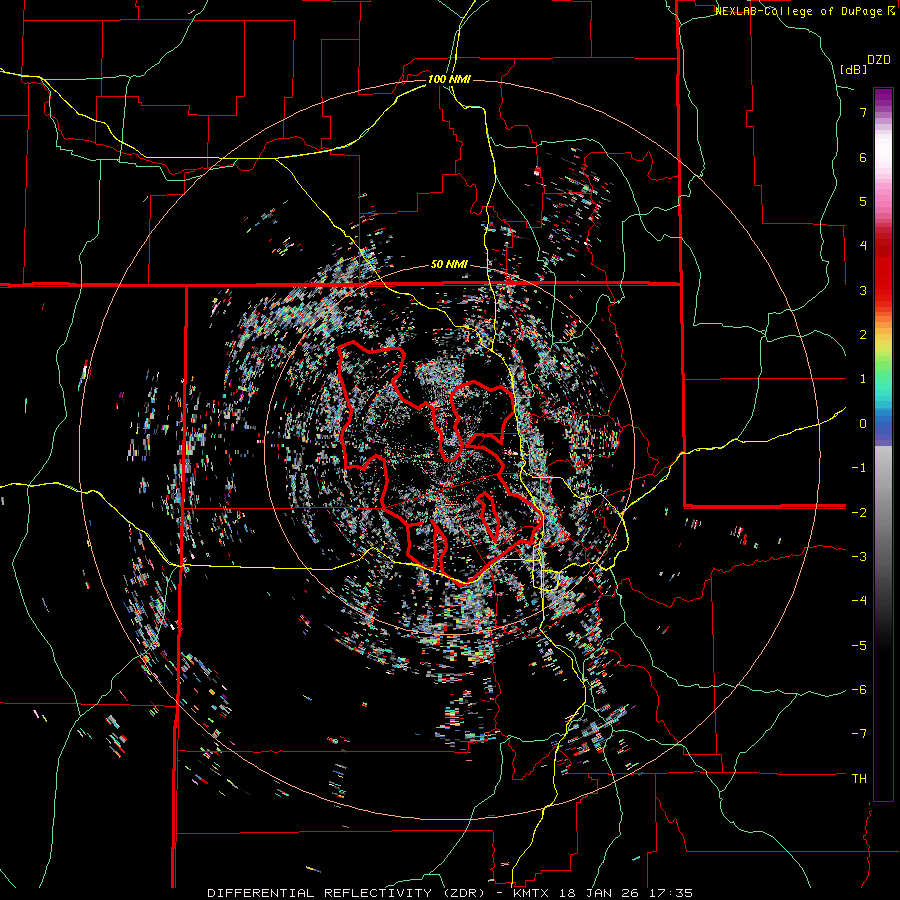This screenshot has width=900, height=900.
Task: Click the TH label on the color scale
Action: pos(859,779)
